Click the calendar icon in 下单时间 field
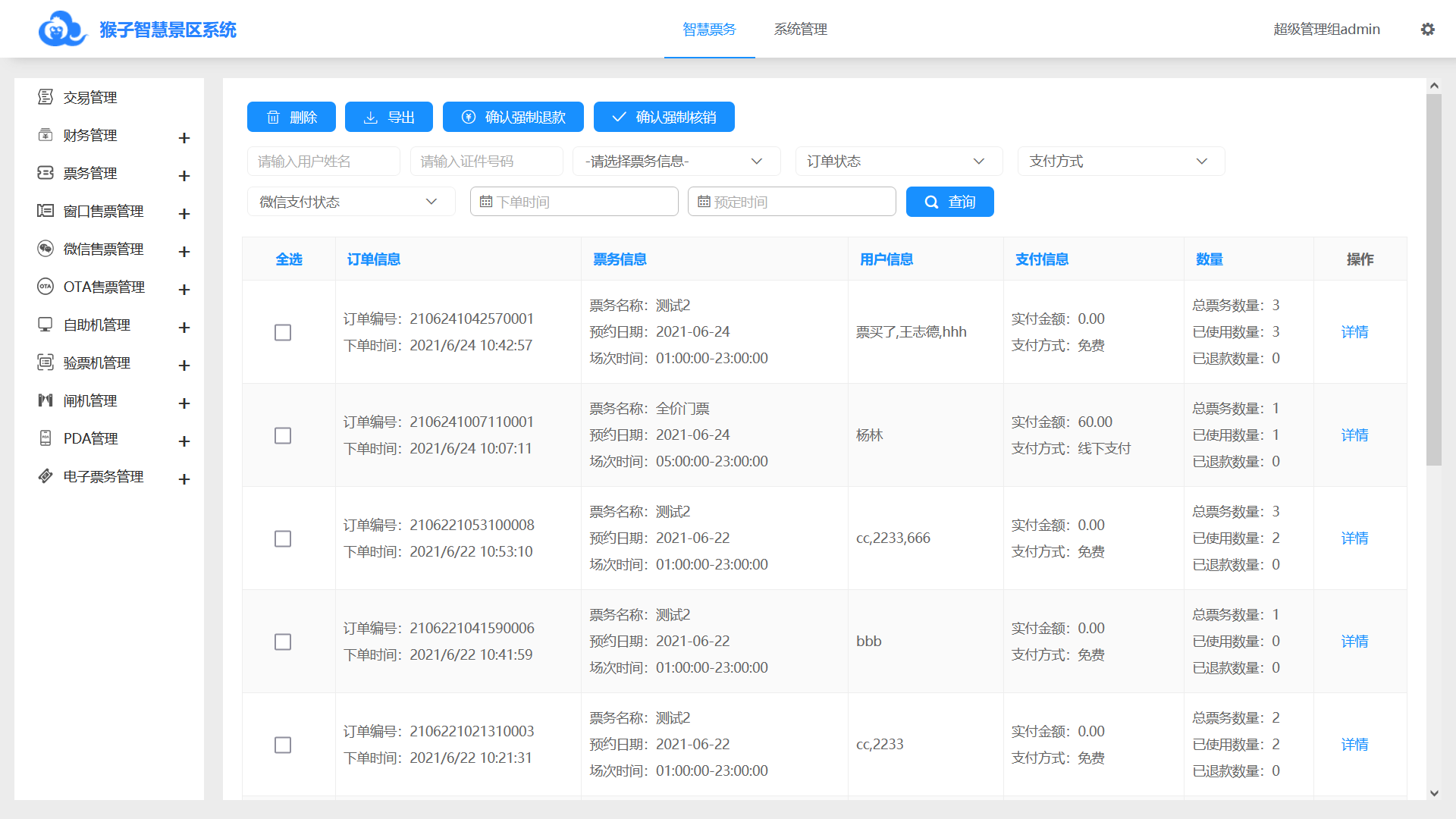The image size is (1456, 819). click(x=486, y=202)
